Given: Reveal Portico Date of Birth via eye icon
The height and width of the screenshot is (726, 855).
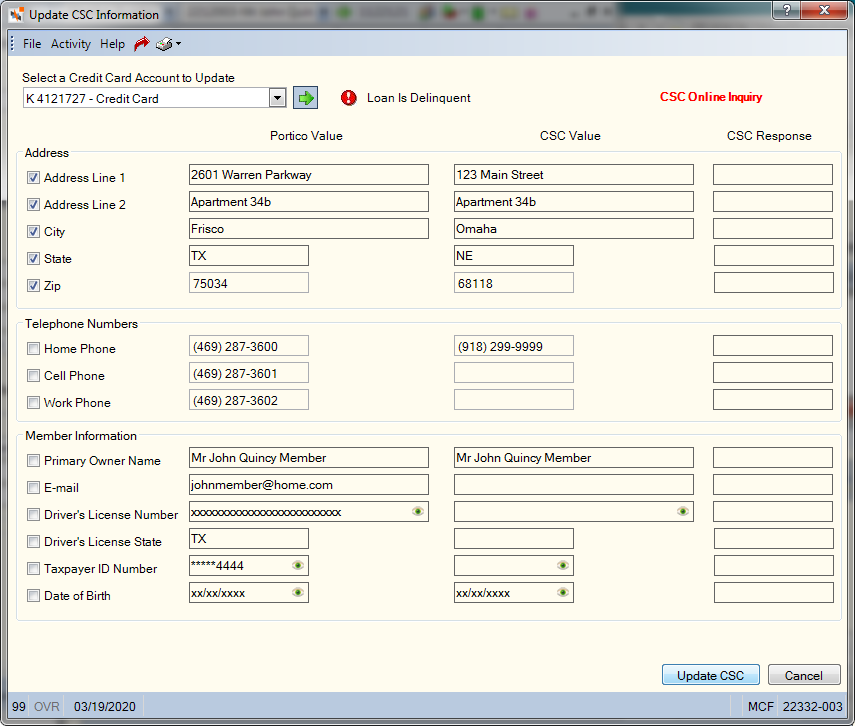Looking at the screenshot, I should pos(298,592).
